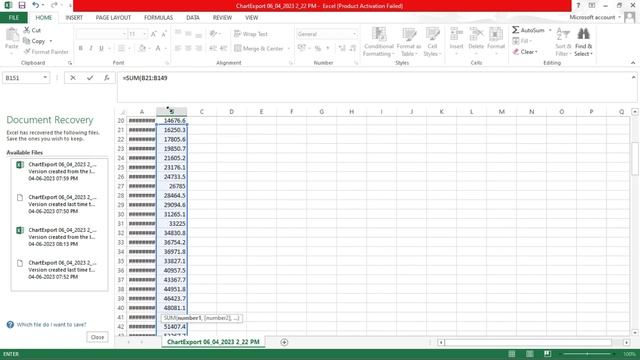
Task: Open recovered file from 07:59 PM
Action: point(59,171)
